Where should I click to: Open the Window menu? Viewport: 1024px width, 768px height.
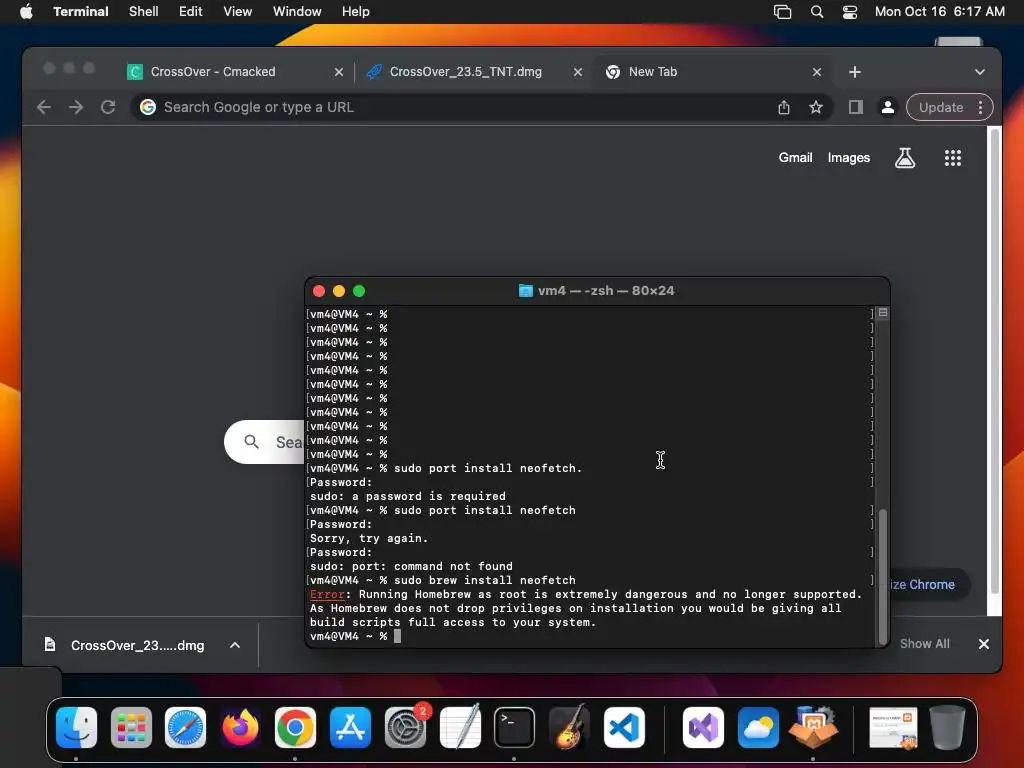coord(297,12)
